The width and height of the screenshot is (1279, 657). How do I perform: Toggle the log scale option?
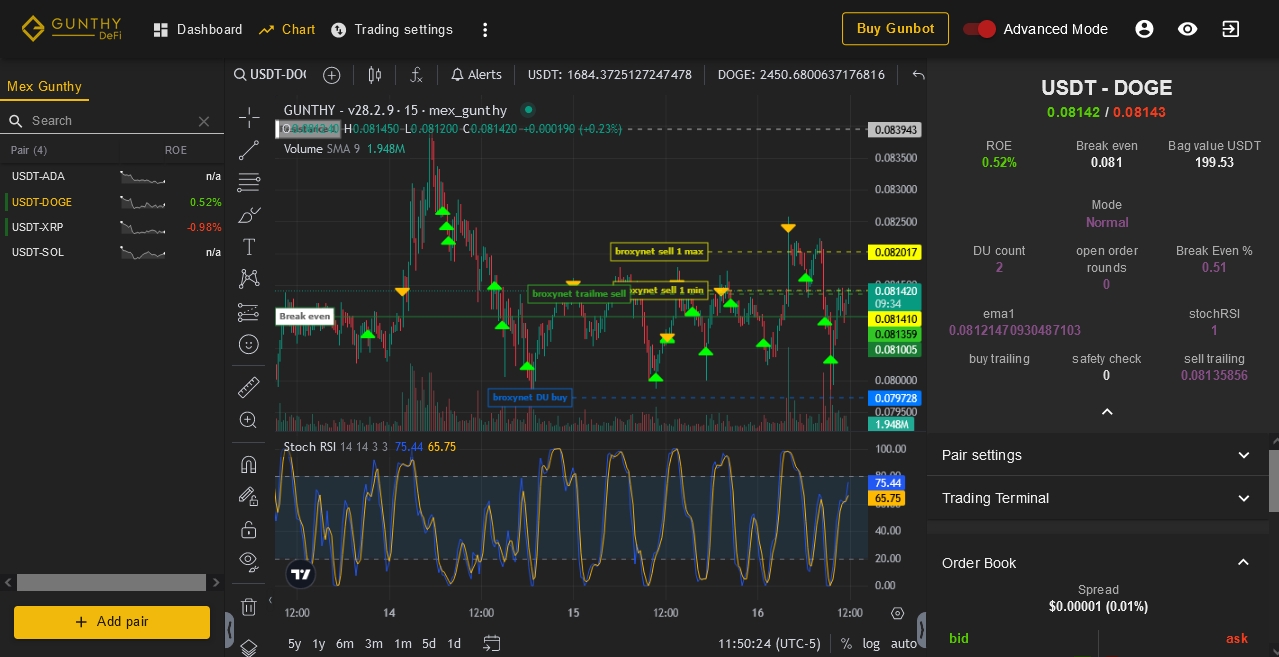(x=872, y=644)
